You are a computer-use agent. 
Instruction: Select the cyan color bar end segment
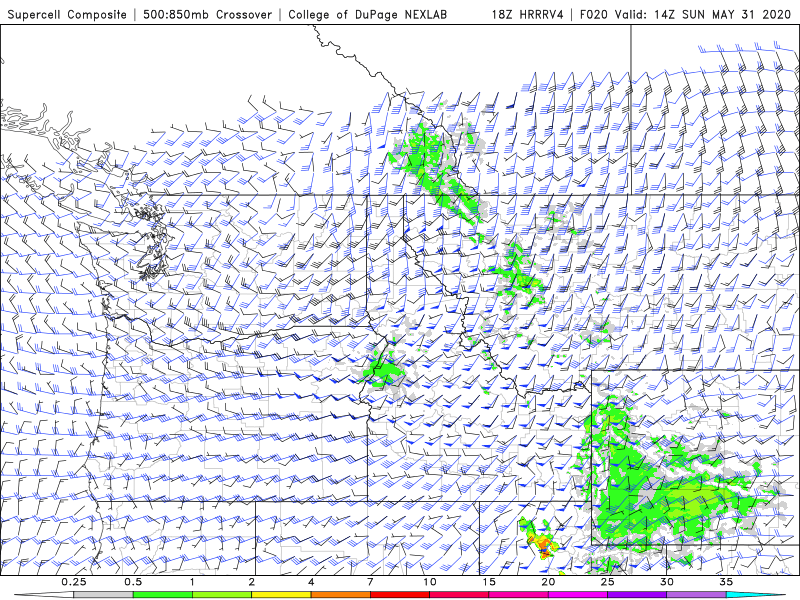tap(755, 594)
